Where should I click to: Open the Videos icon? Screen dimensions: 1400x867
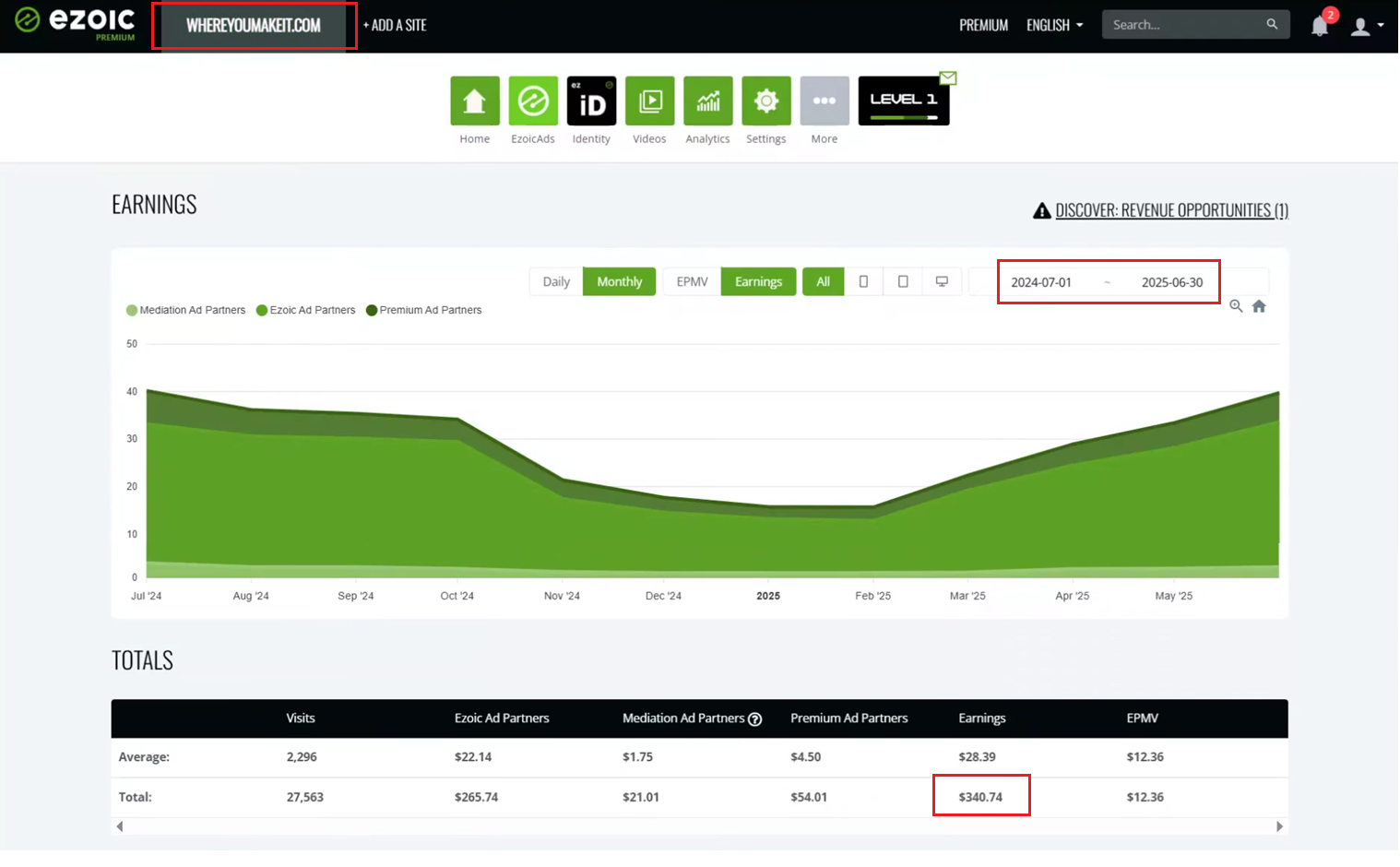pyautogui.click(x=650, y=101)
